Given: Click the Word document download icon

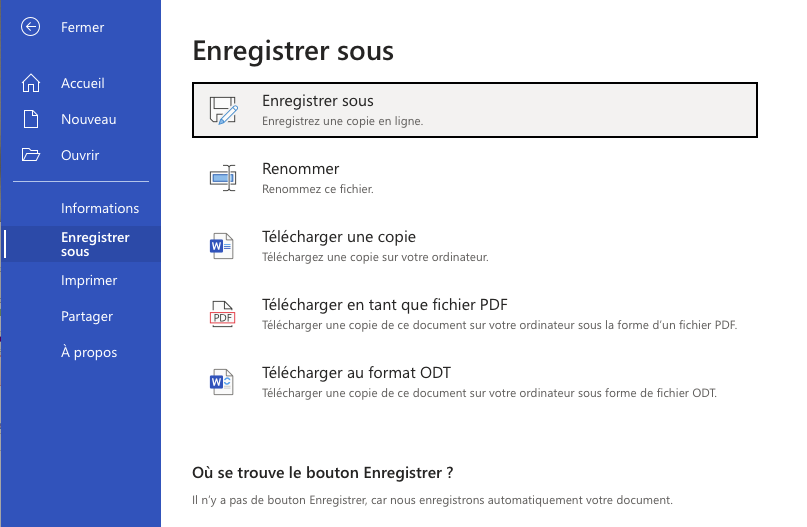Looking at the screenshot, I should tap(222, 246).
